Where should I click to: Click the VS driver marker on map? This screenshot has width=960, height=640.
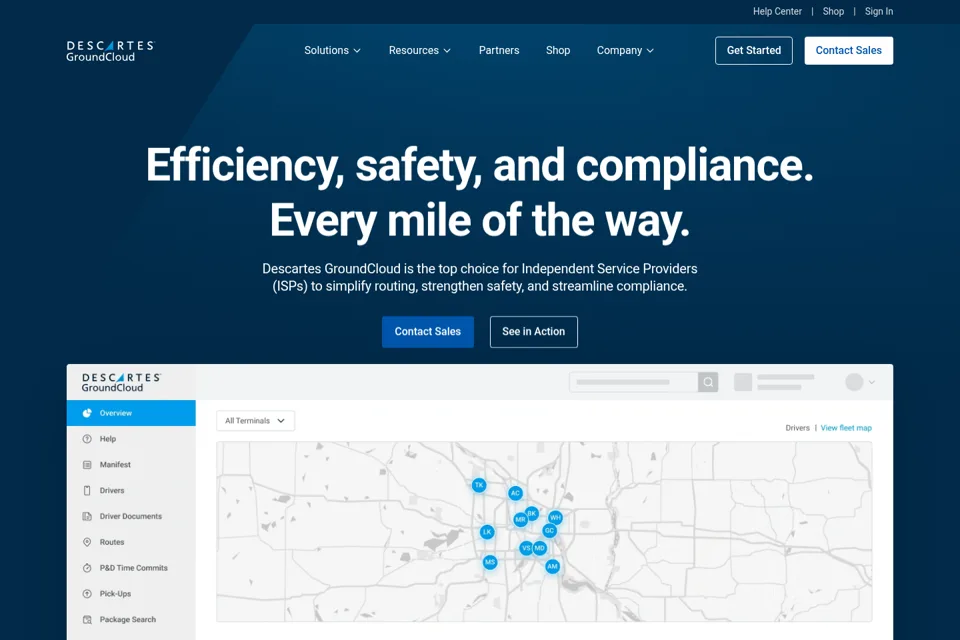point(525,548)
